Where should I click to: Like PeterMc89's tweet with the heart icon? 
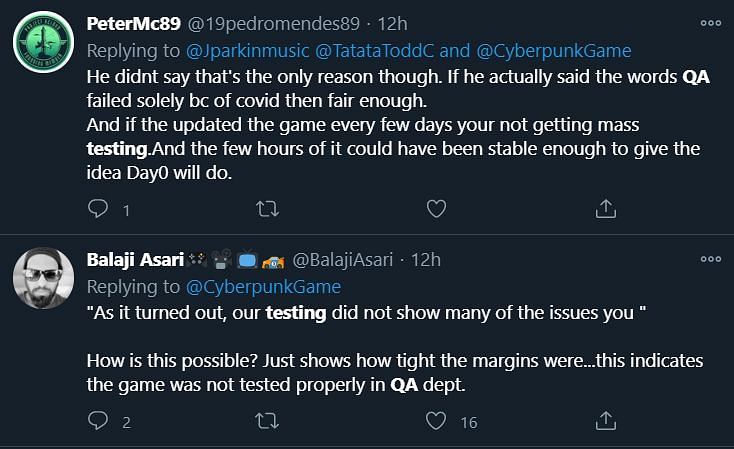coord(436,209)
